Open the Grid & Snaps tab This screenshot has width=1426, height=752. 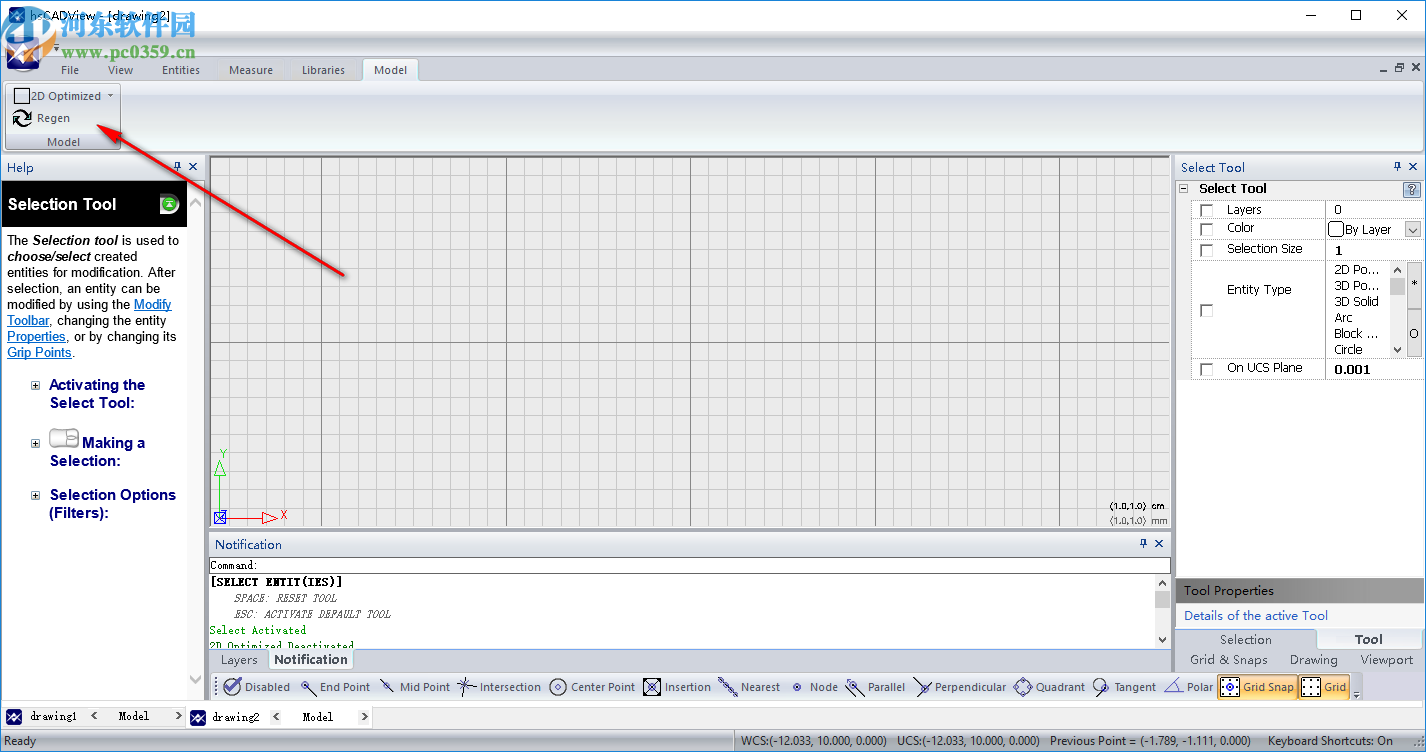coord(1229,660)
